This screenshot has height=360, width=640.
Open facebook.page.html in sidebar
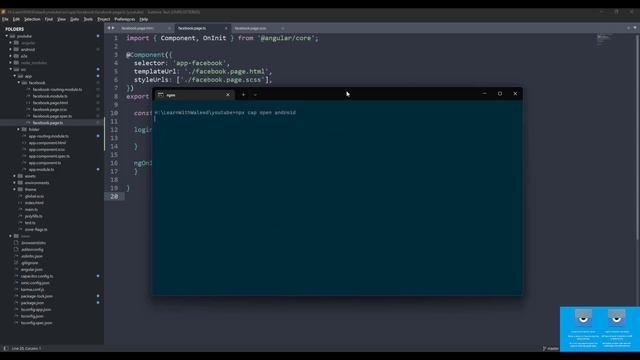(50, 103)
